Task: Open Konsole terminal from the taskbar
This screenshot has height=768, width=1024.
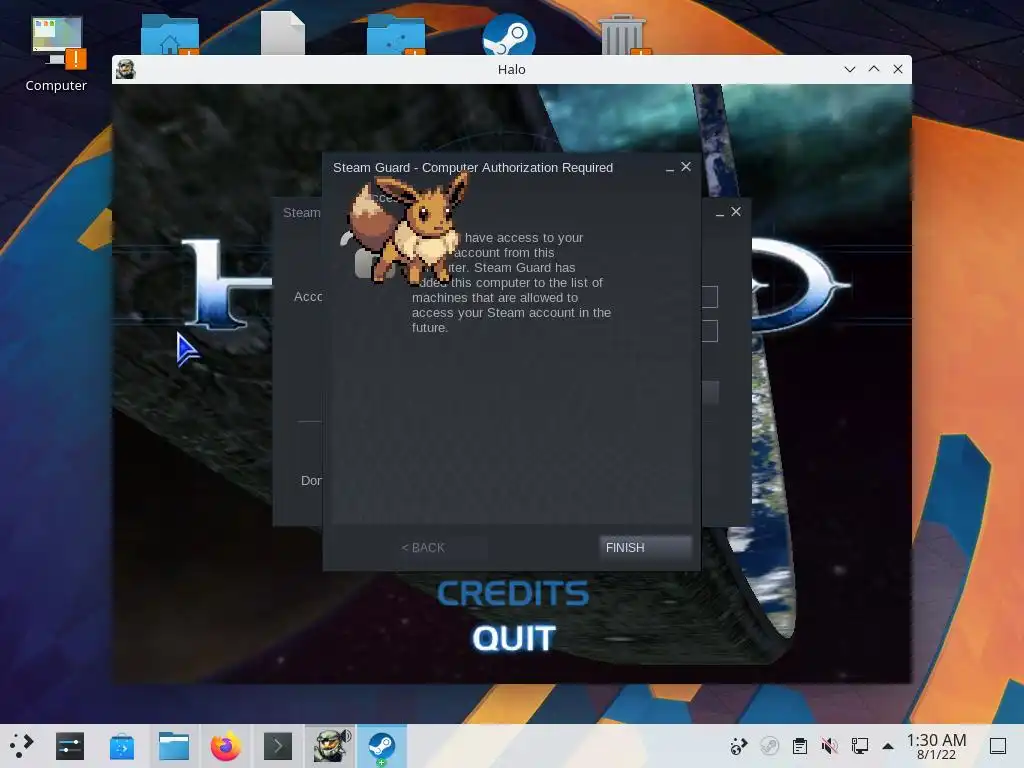Action: (278, 746)
